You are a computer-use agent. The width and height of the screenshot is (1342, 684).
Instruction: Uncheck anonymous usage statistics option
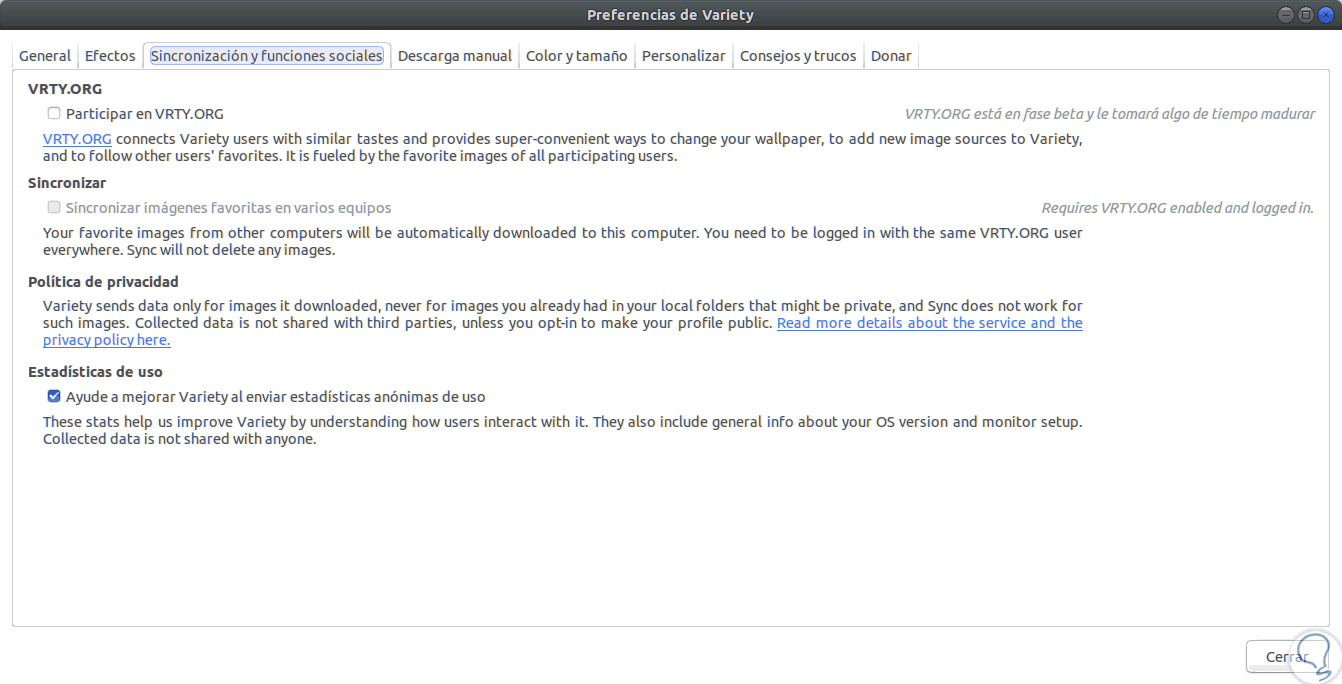(54, 397)
